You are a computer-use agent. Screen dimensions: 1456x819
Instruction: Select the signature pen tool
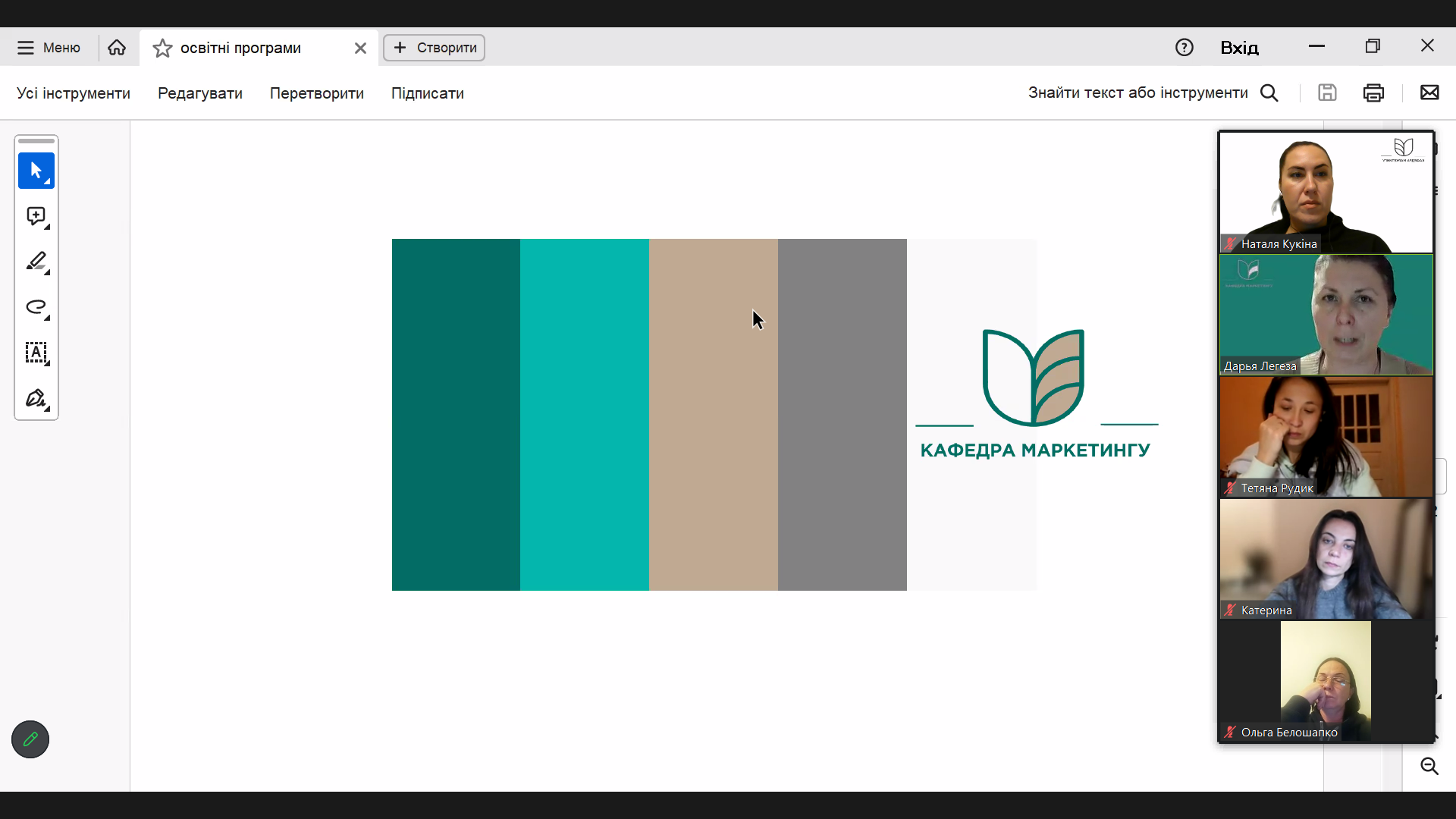(36, 398)
